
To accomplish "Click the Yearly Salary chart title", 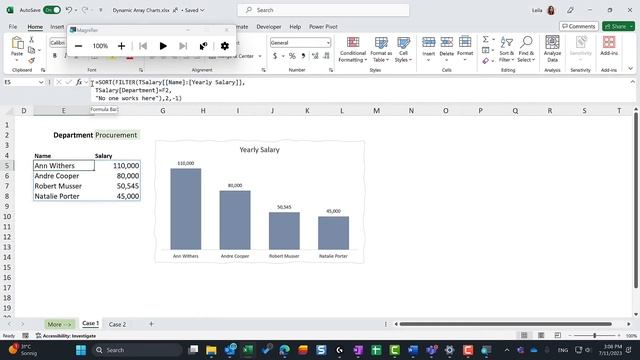I will click(260, 150).
